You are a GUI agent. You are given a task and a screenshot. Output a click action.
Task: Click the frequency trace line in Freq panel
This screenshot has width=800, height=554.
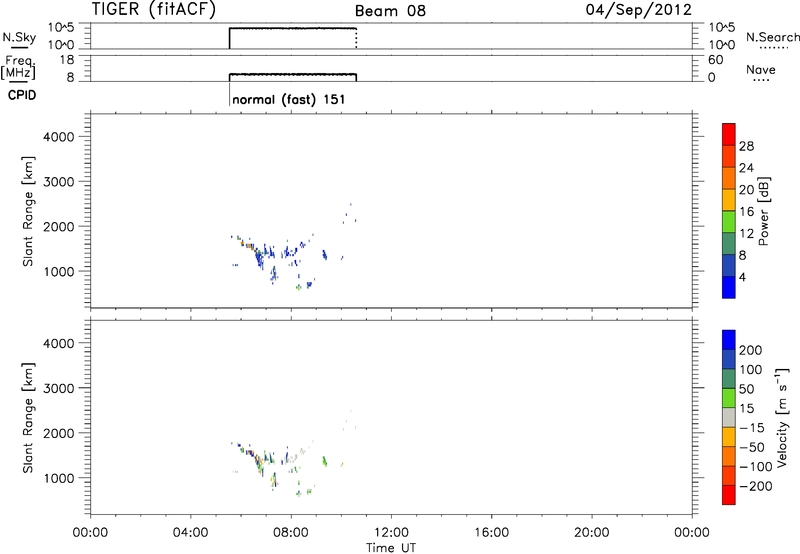[292, 74]
